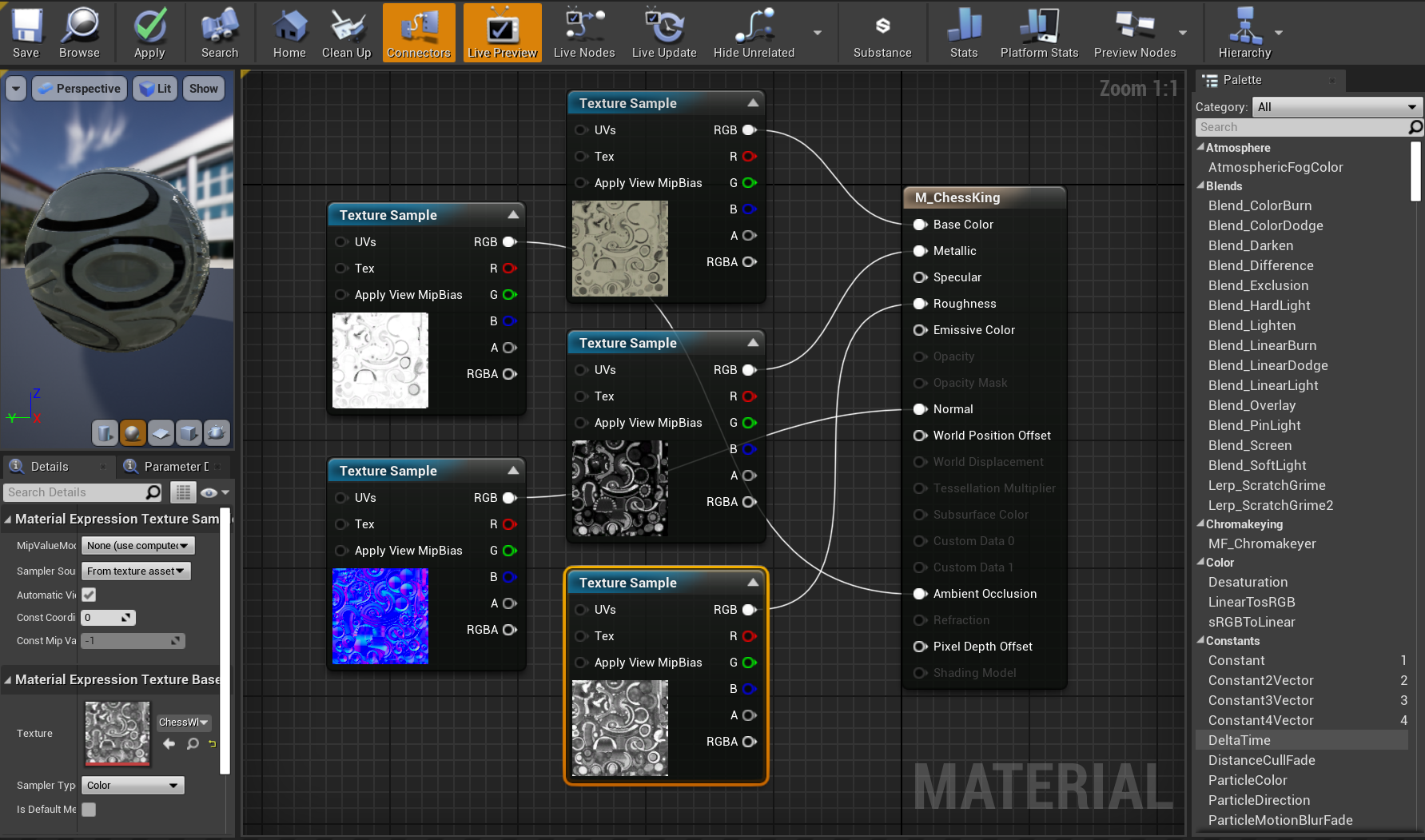Select the cube preview mesh icon
The width and height of the screenshot is (1425, 840).
(189, 432)
